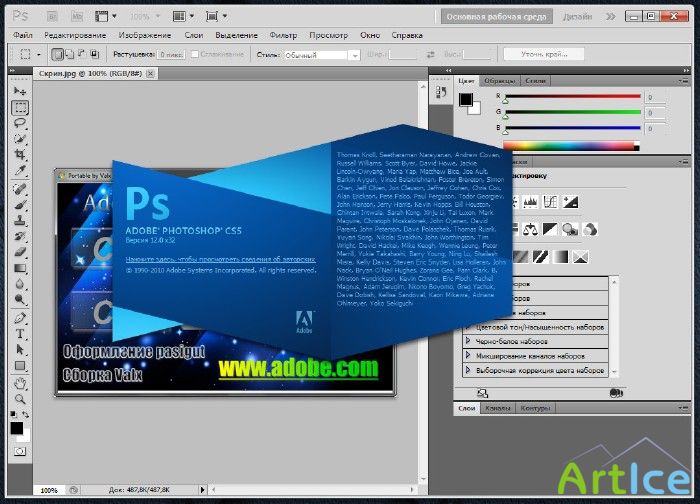Select Основная рабочая среда workspace
The height and width of the screenshot is (504, 700).
[496, 17]
